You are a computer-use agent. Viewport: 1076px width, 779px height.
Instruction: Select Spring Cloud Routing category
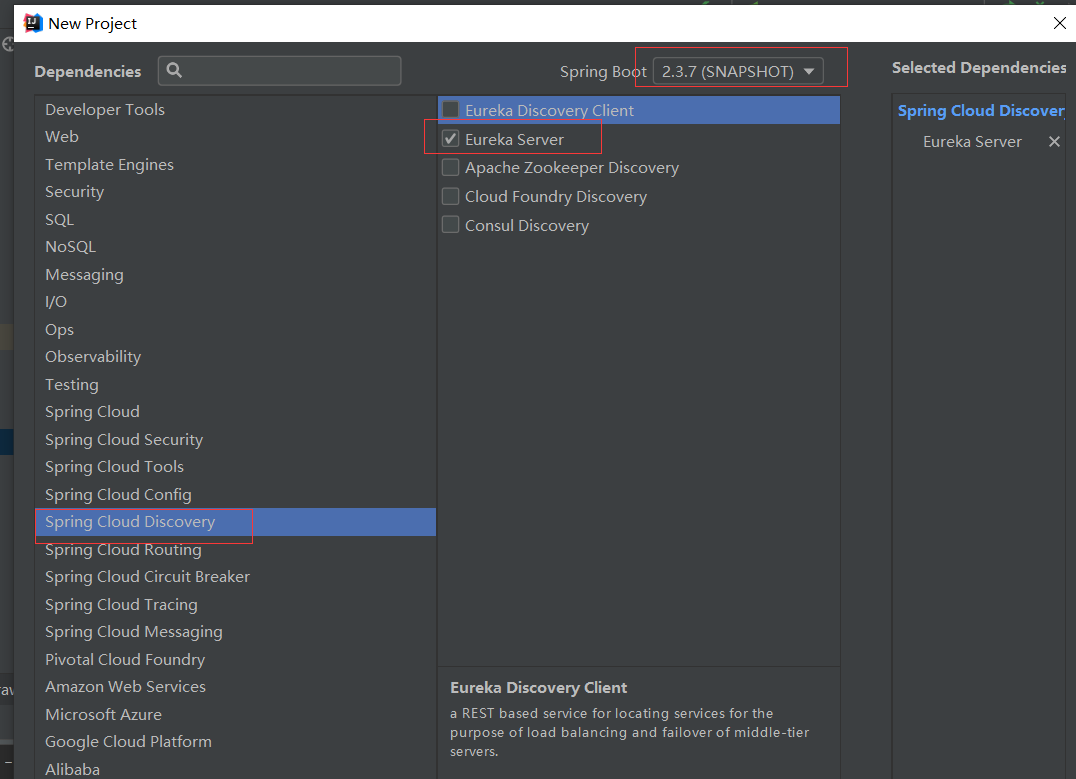235,550
